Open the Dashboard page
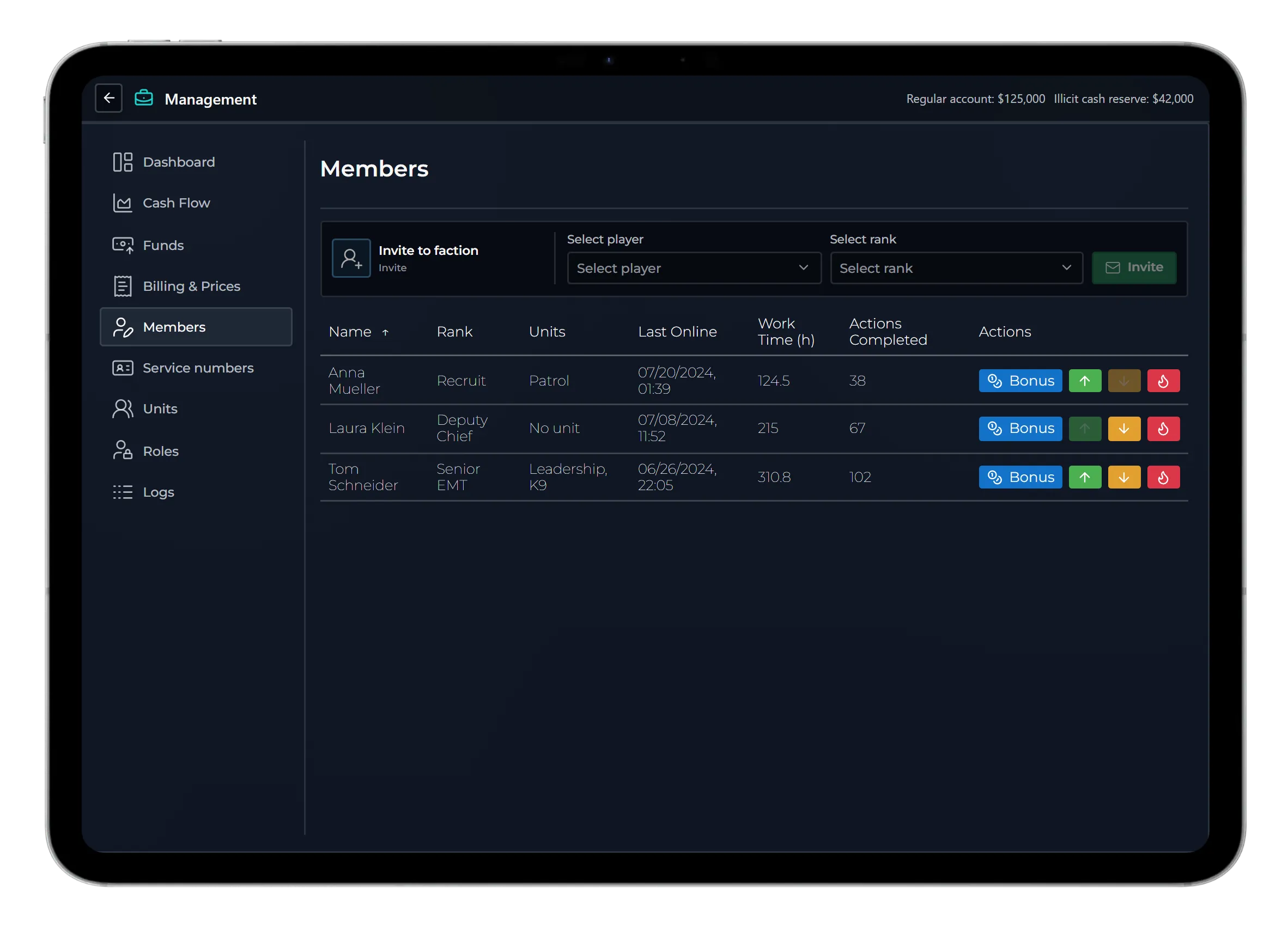The height and width of the screenshot is (928, 1288). point(196,162)
